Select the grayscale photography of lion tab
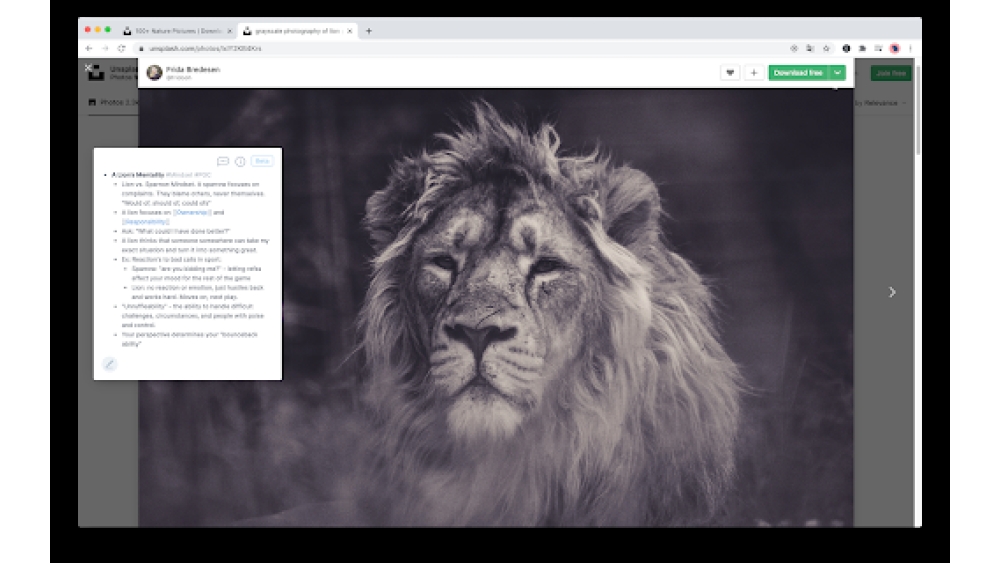Viewport: 1000px width, 563px height. (298, 31)
